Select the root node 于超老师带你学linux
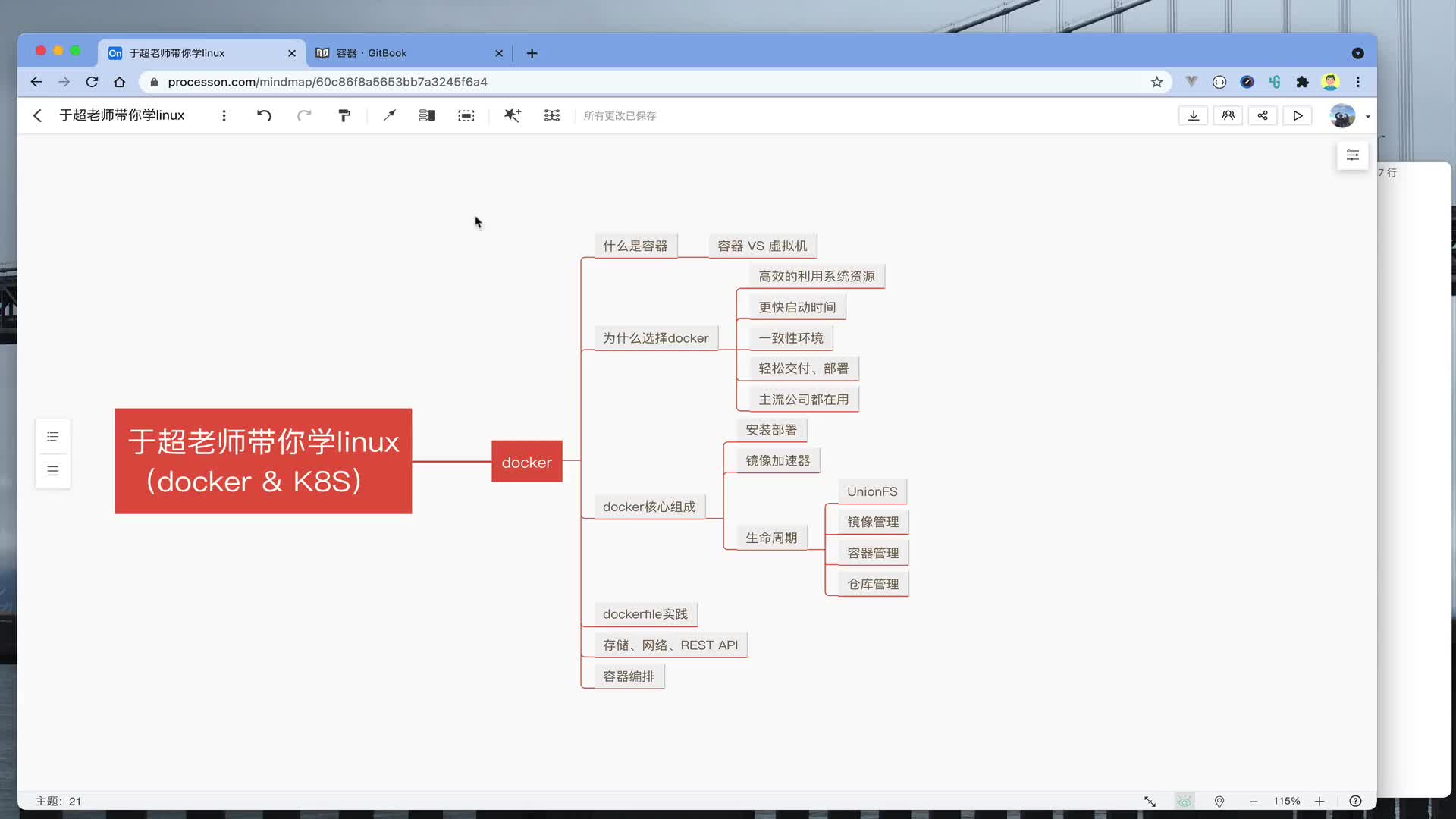 pyautogui.click(x=263, y=461)
